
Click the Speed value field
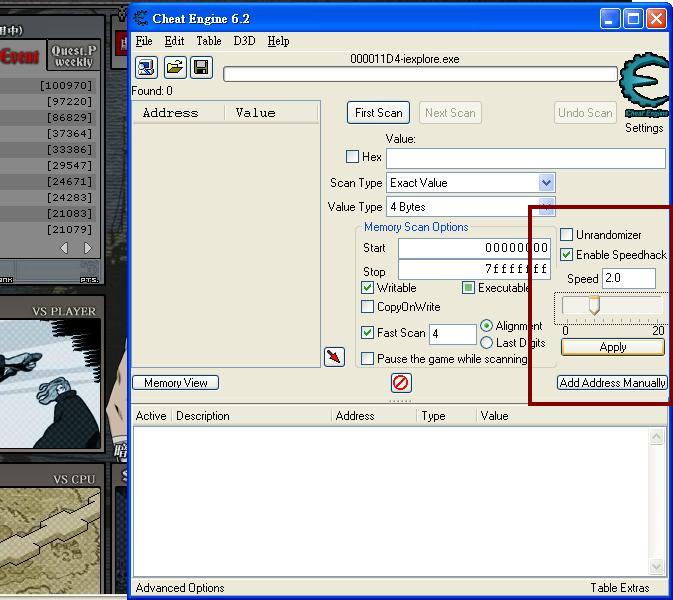(x=629, y=278)
